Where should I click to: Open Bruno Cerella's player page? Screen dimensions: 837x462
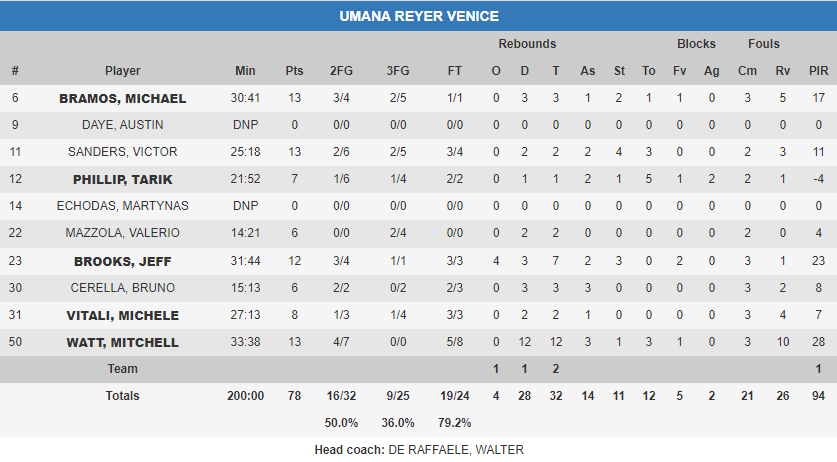coord(123,288)
